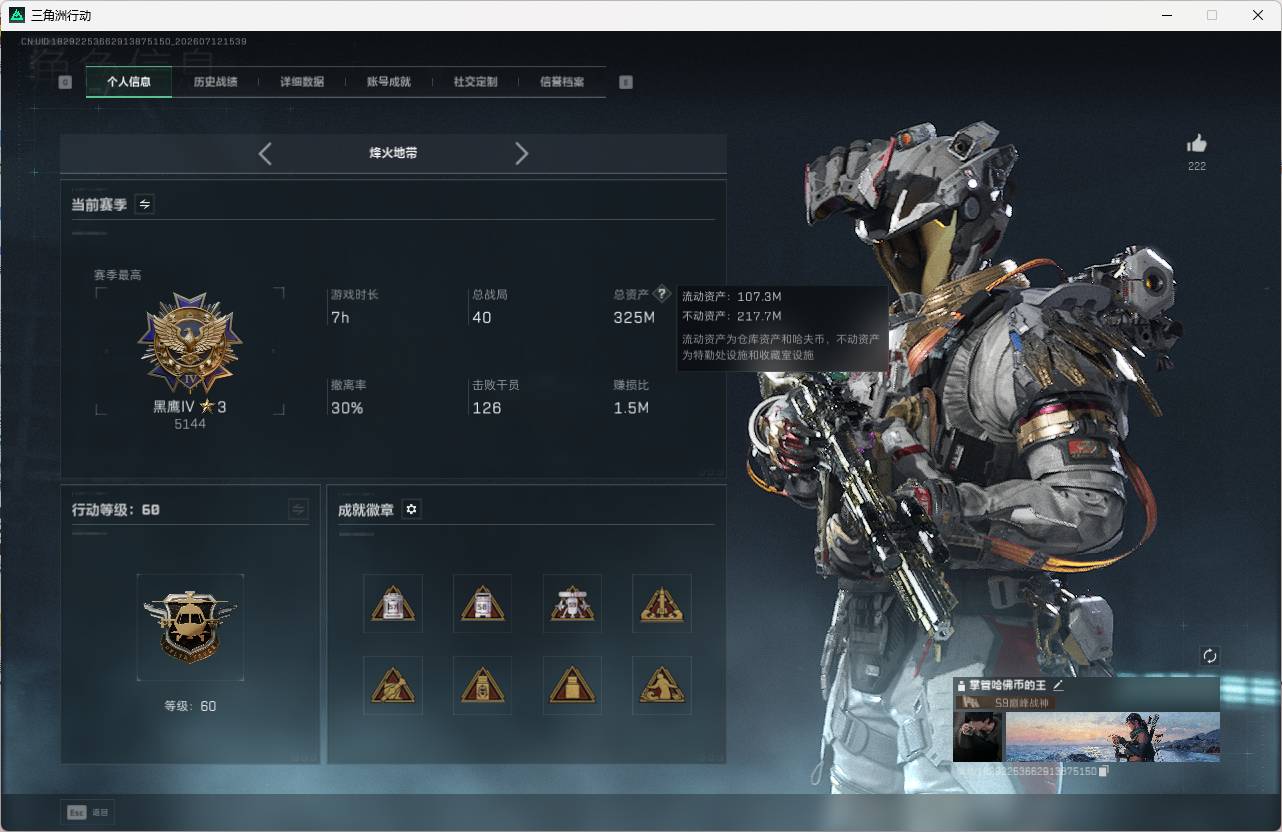1282x832 pixels.
Task: Click the 赛季最高 label
Action: point(118,275)
